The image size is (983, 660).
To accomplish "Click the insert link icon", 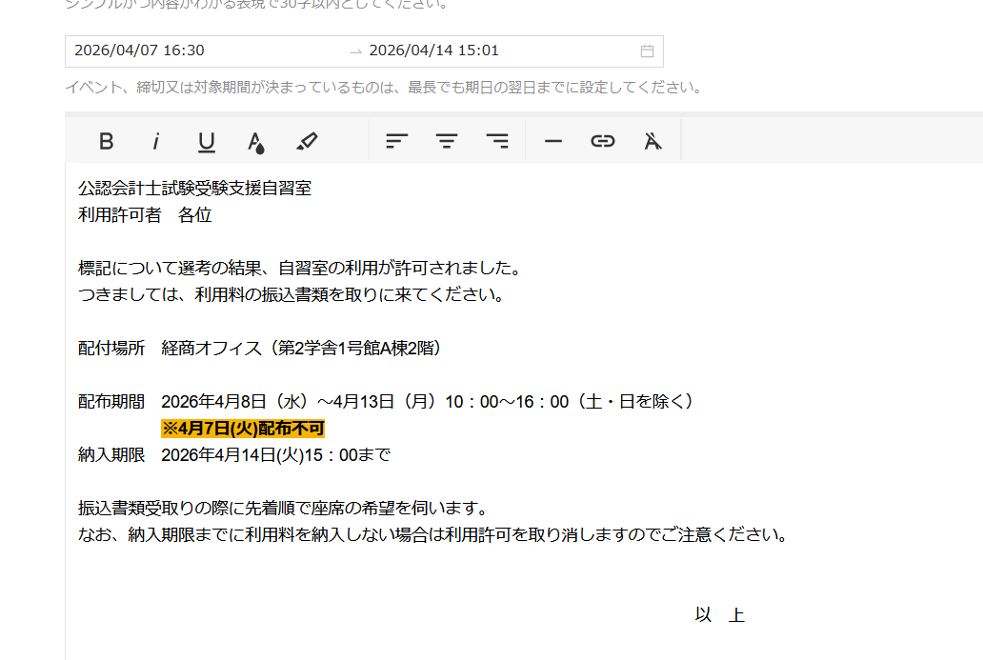I will (x=602, y=141).
